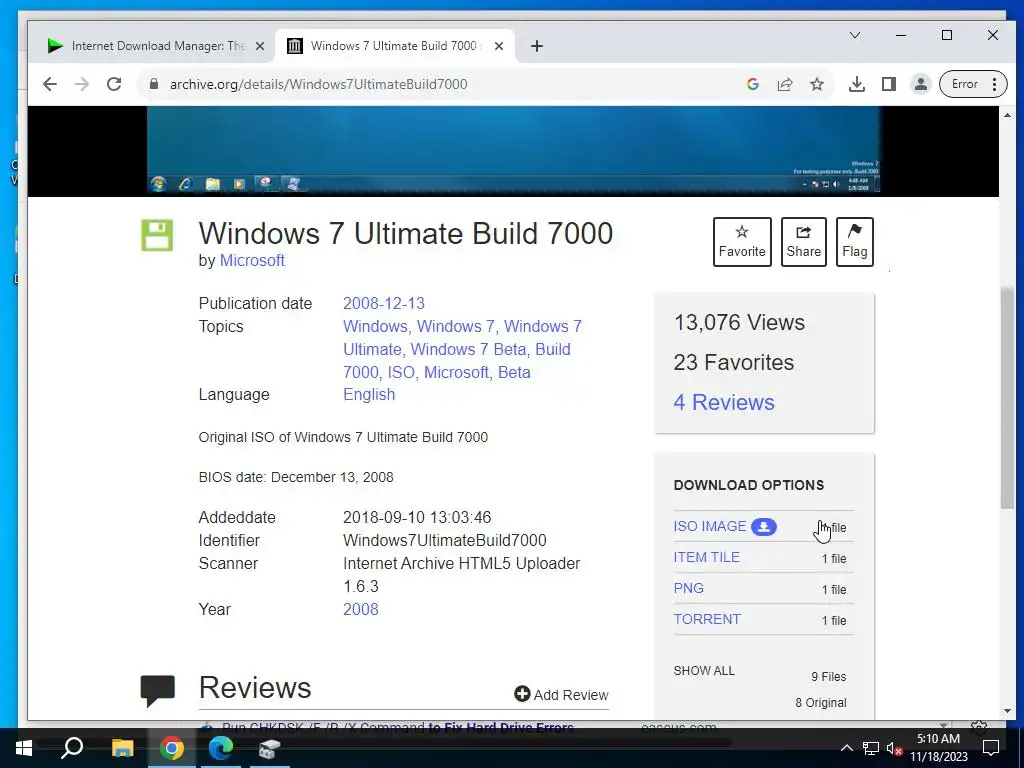Open the tab search chevron

(854, 35)
